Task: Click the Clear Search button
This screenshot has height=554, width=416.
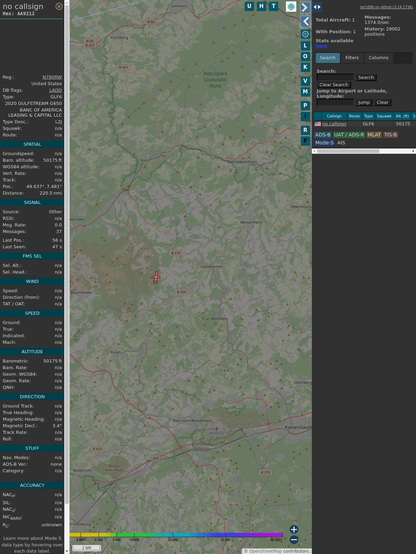Action: point(334,85)
